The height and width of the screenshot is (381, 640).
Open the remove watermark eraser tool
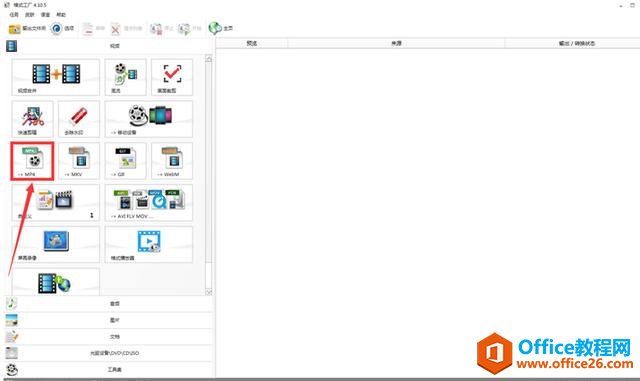[79, 119]
